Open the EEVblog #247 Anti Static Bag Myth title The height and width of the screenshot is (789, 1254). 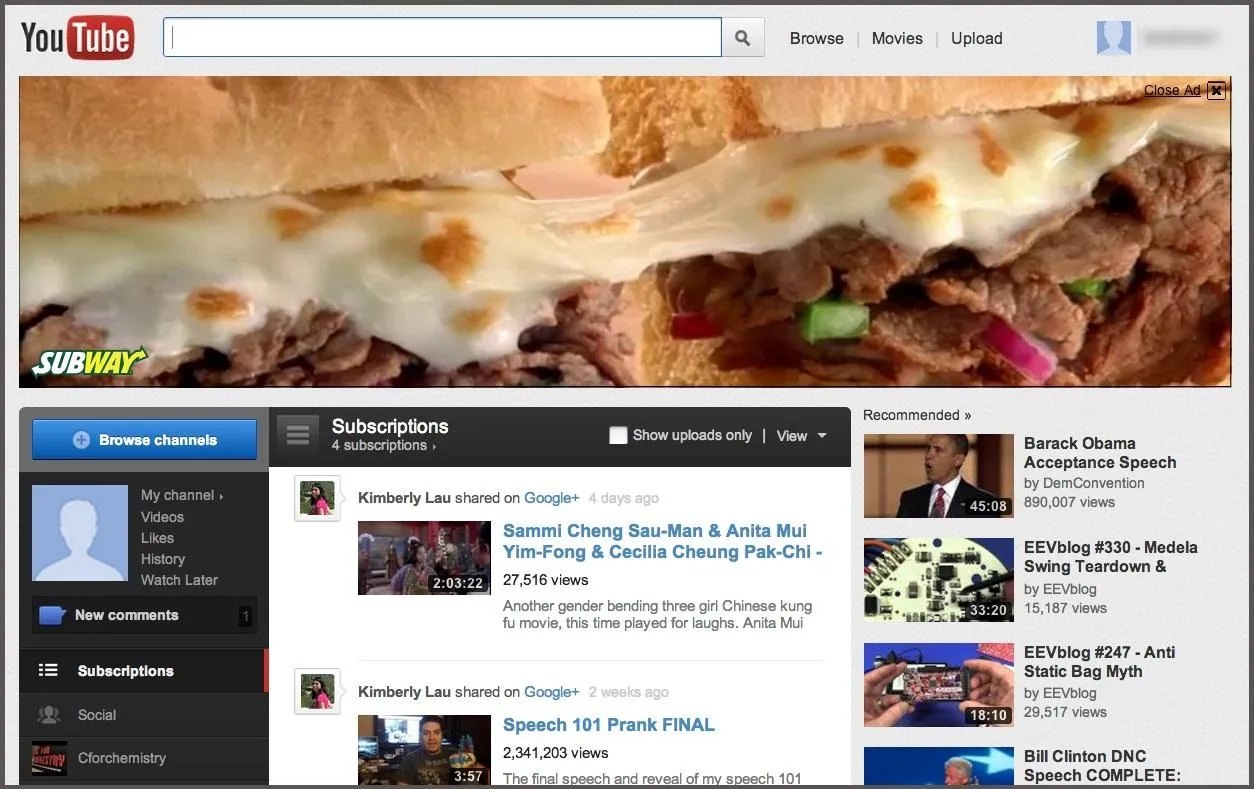[x=1099, y=662]
